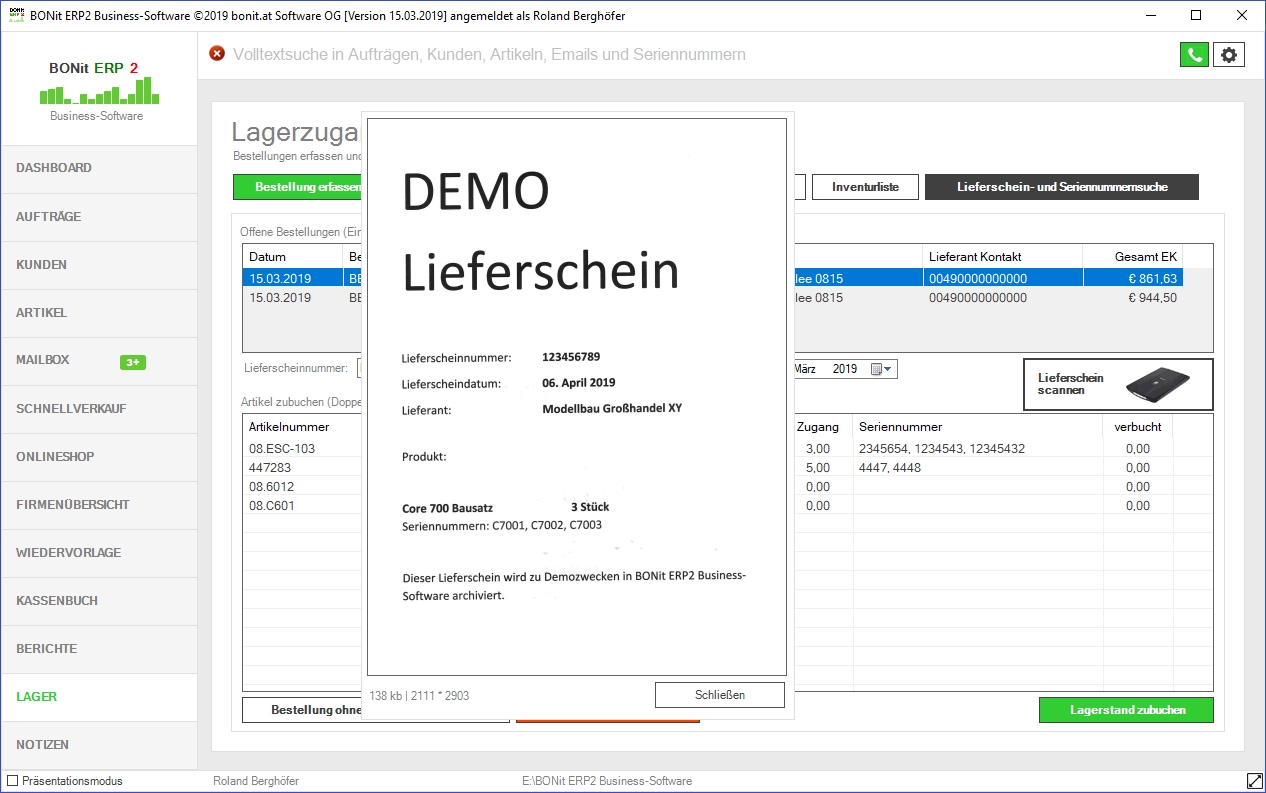Click the scanned Lieferschein preview image
This screenshot has height=793, width=1266.
pos(577,397)
